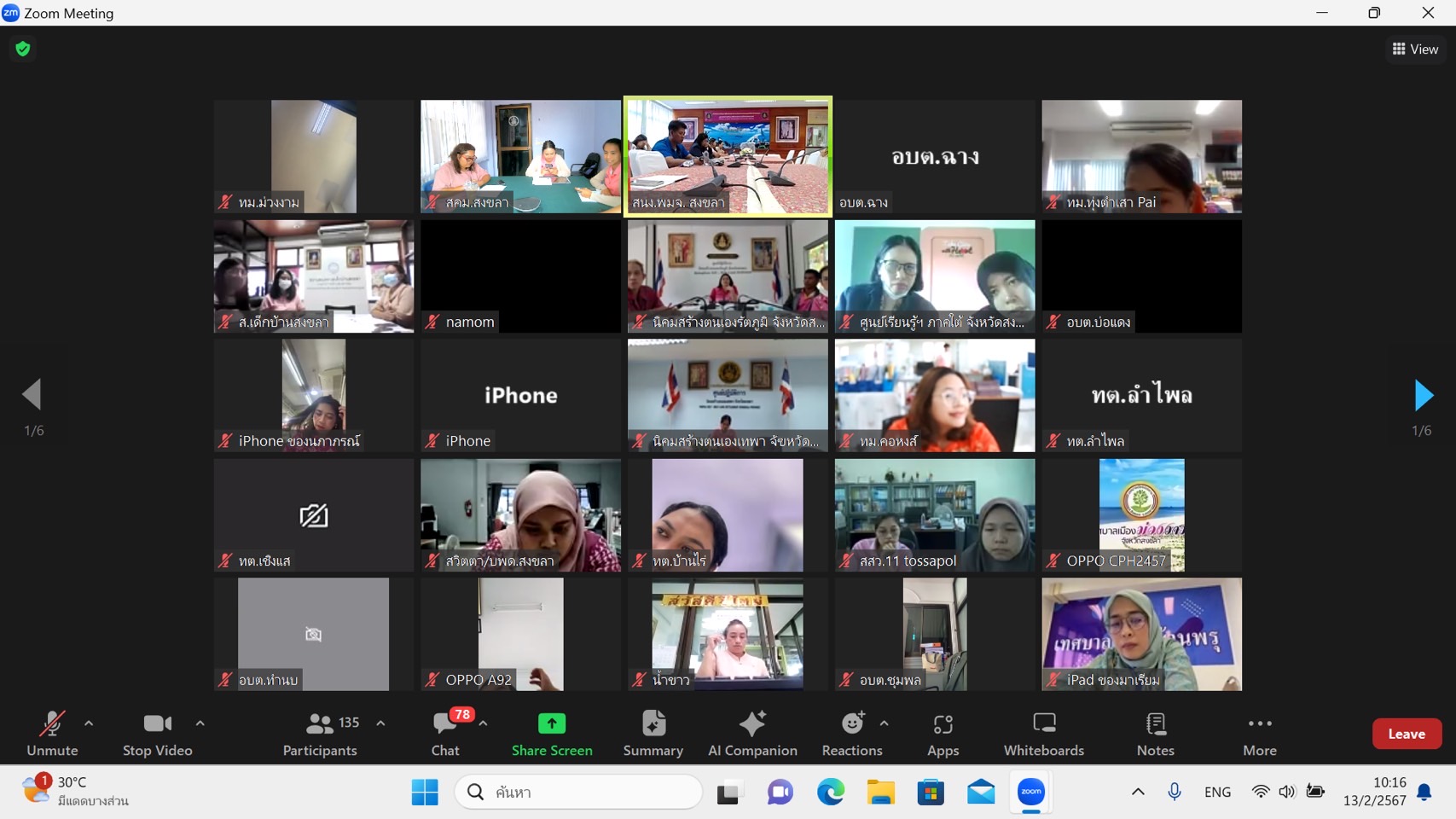
Task: Click the อบต.ชุมพล name label
Action: [890, 680]
